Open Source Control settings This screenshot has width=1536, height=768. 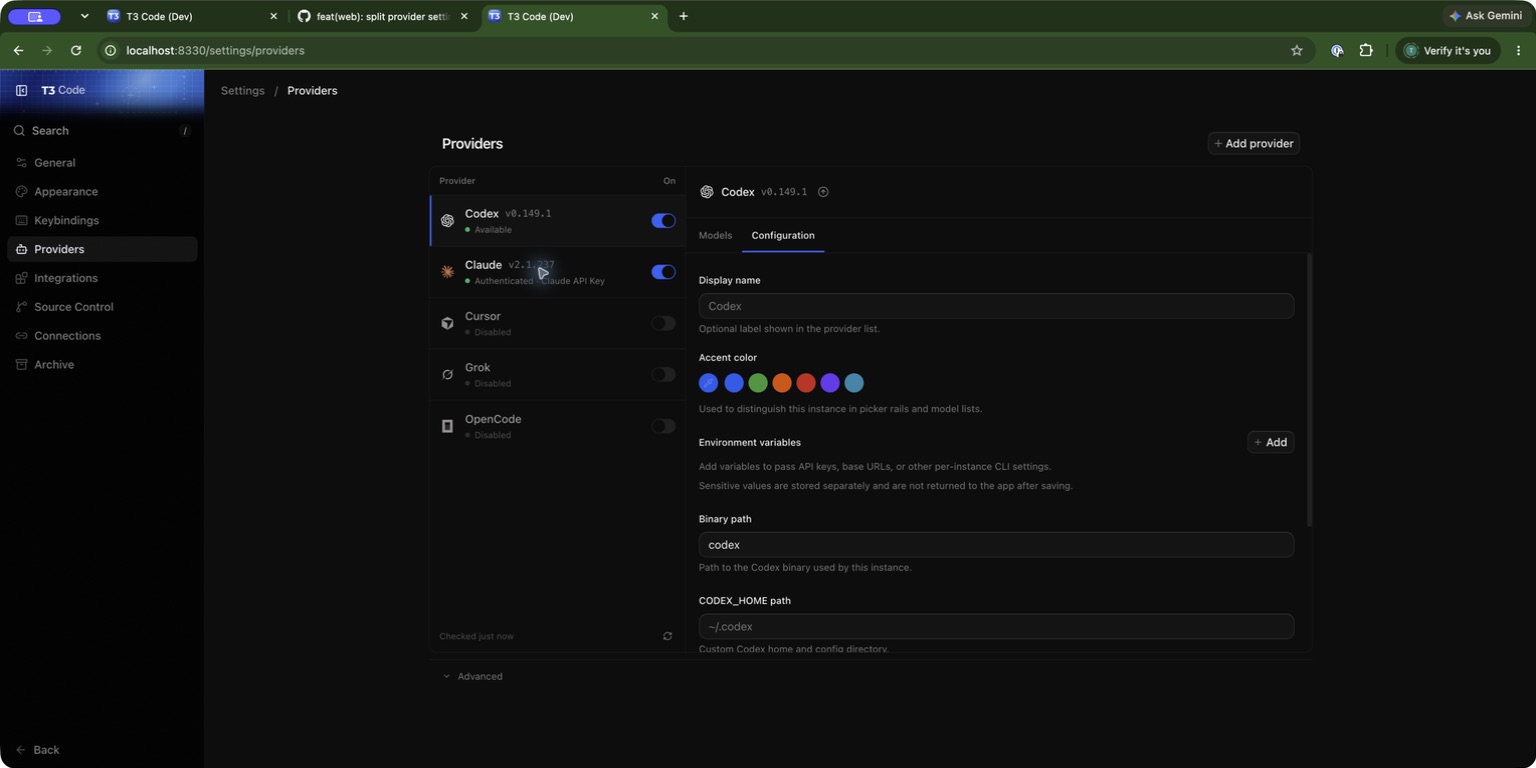coord(102,307)
